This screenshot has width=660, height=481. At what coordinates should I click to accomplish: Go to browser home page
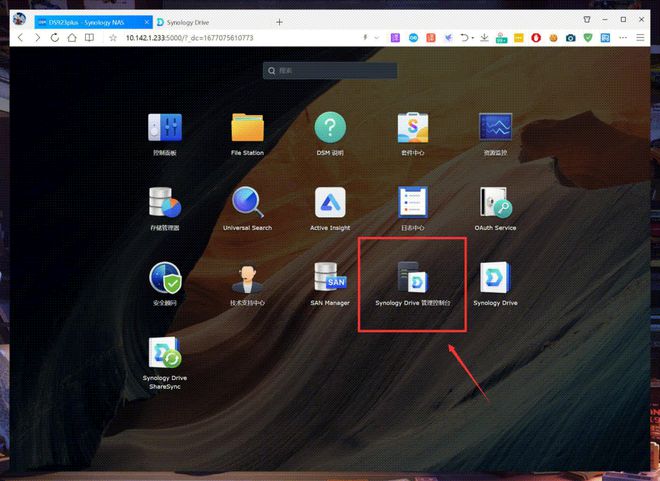pyautogui.click(x=72, y=38)
